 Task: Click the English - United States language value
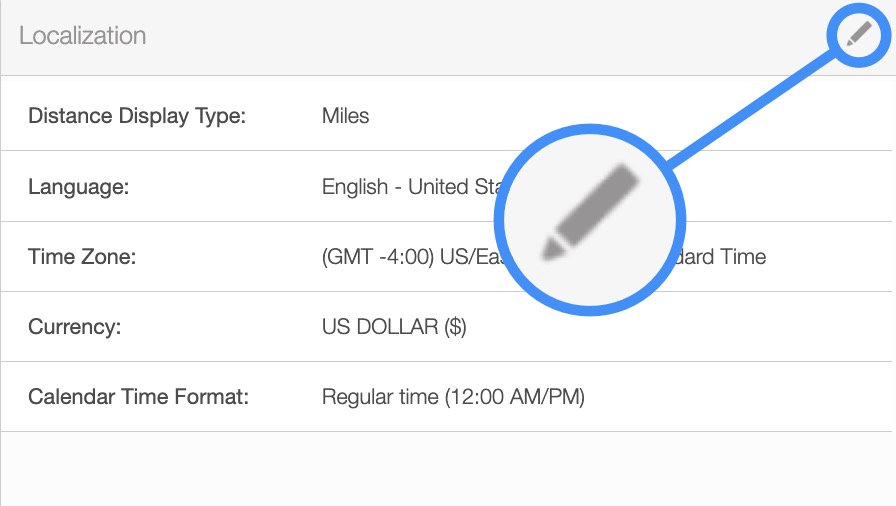410,187
